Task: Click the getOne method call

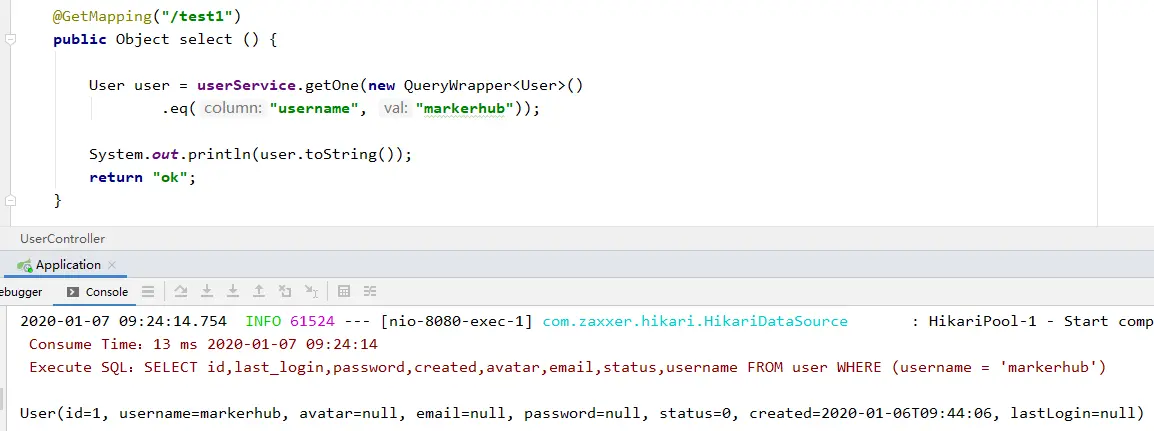Action: tap(332, 85)
